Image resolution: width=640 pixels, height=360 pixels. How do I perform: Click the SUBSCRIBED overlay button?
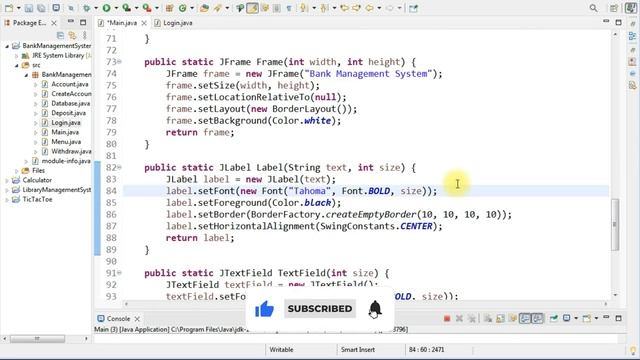[x=320, y=309]
